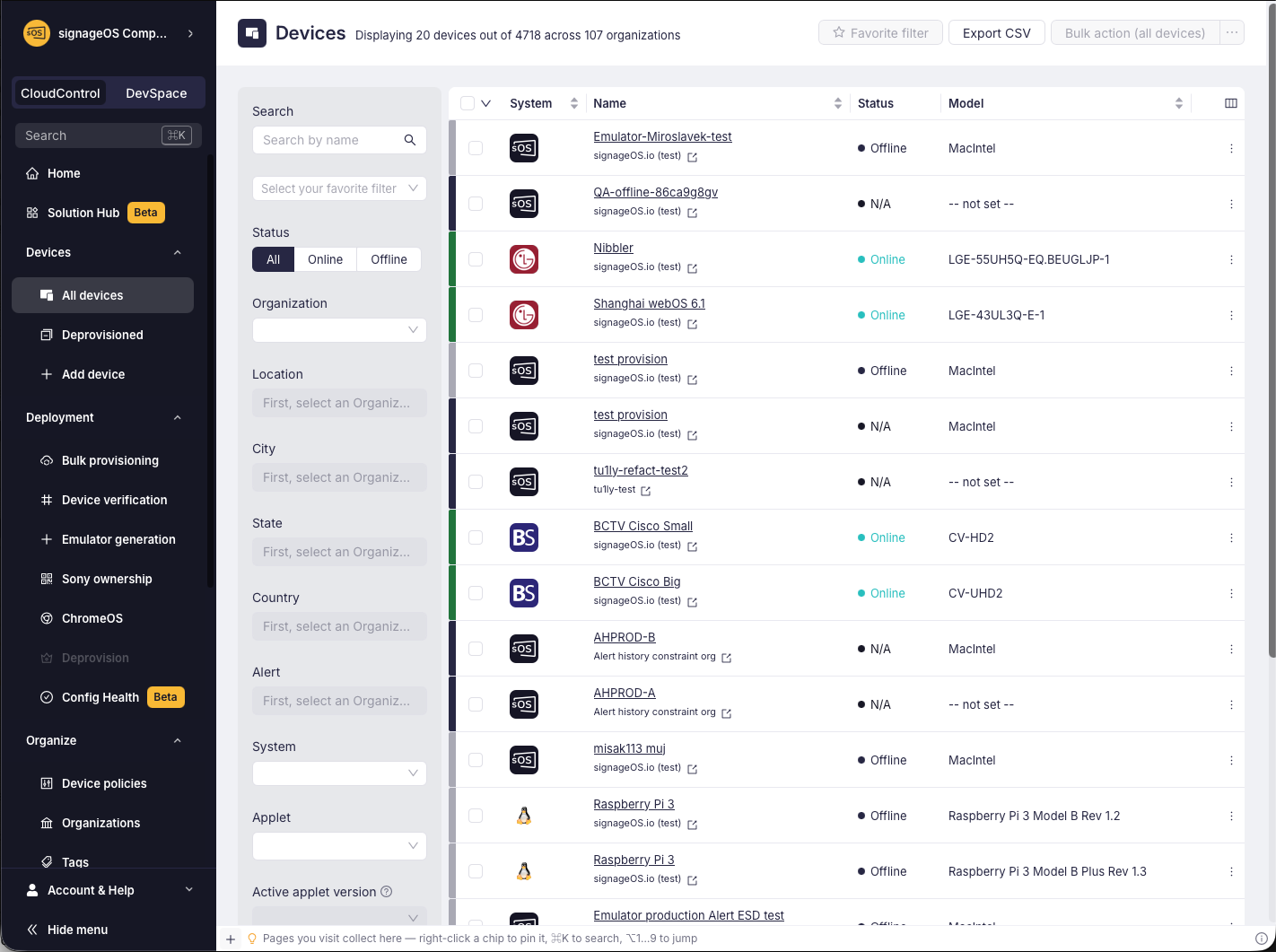Screen dimensions: 1276x952
Task: Click the signageOS logo in the sidebar header
Action: [36, 33]
